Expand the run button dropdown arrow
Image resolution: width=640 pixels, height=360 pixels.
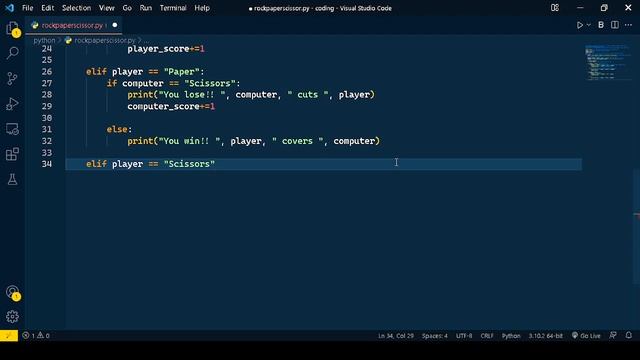(589, 25)
